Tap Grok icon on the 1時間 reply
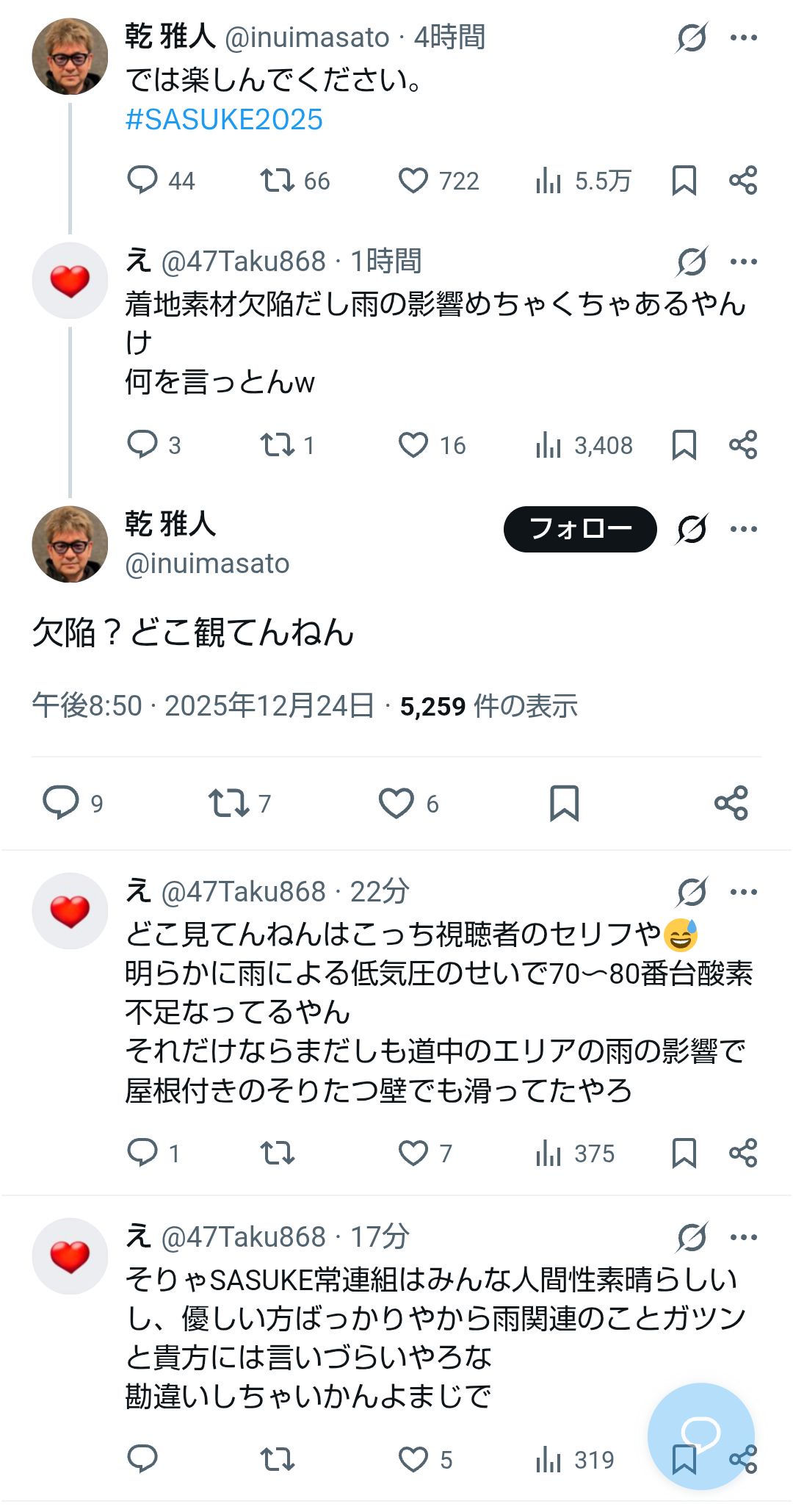The height and width of the screenshot is (1512, 793). point(692,262)
